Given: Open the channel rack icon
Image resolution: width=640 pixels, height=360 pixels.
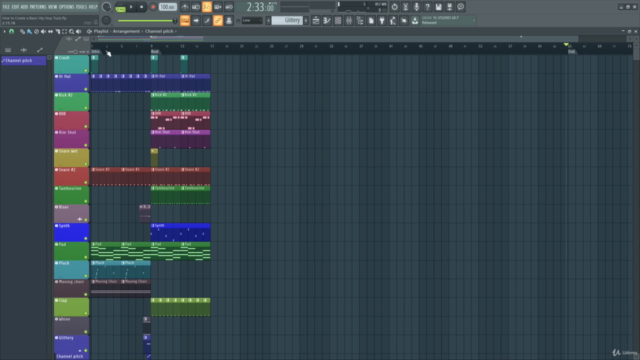Looking at the screenshot, I should click(x=338, y=20).
